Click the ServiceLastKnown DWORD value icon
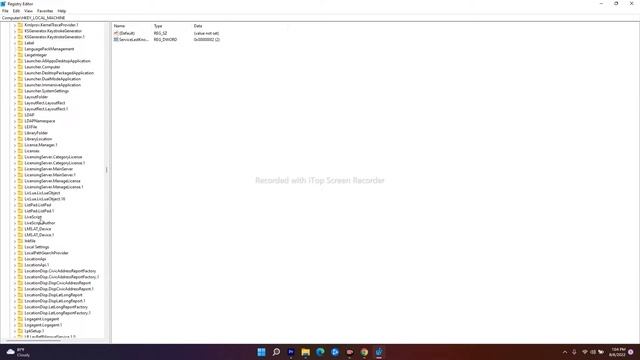640x360 pixels. click(116, 40)
